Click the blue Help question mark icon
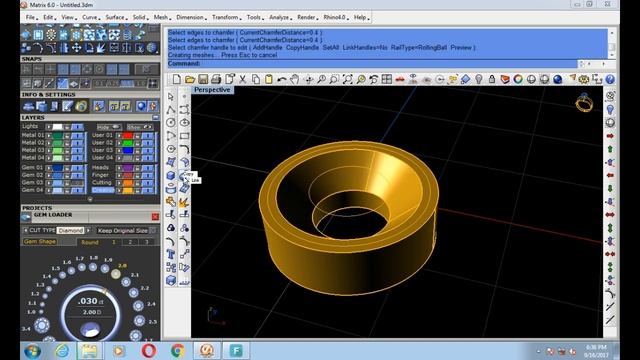Viewport: 640px width, 360px height. [610, 79]
